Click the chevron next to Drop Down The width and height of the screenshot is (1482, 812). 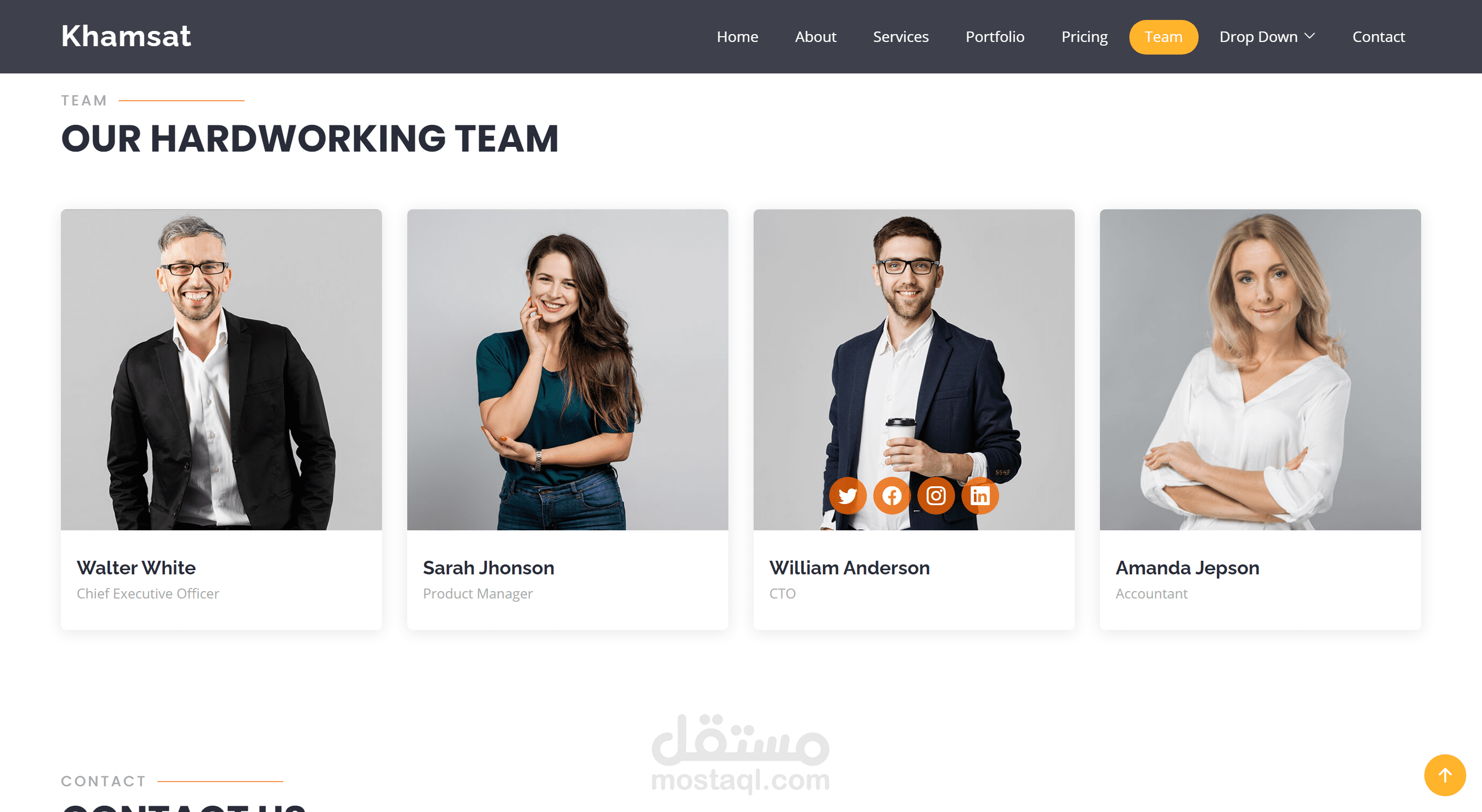pyautogui.click(x=1310, y=36)
